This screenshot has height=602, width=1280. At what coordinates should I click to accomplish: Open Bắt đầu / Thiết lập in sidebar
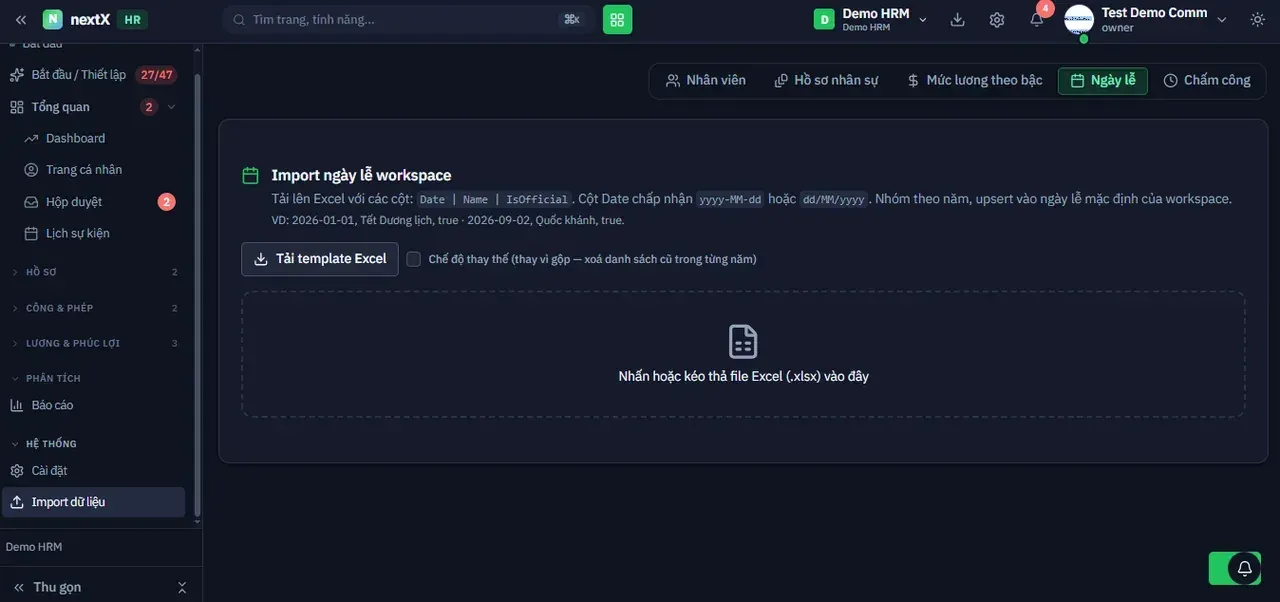[93, 75]
